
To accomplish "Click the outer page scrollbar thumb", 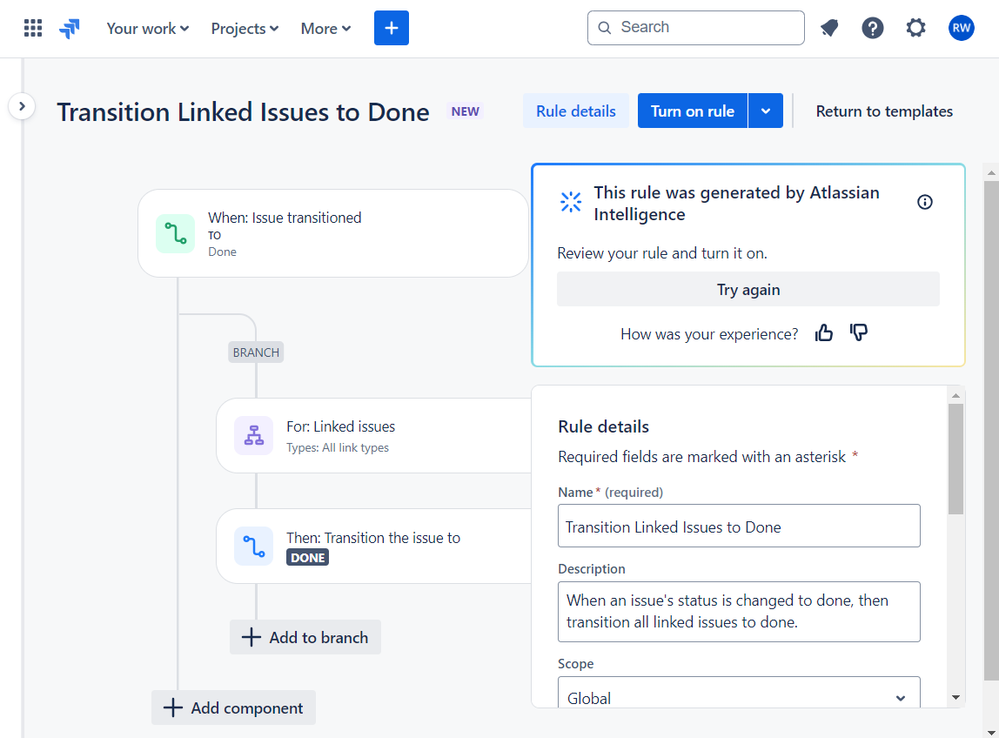I will 991,430.
